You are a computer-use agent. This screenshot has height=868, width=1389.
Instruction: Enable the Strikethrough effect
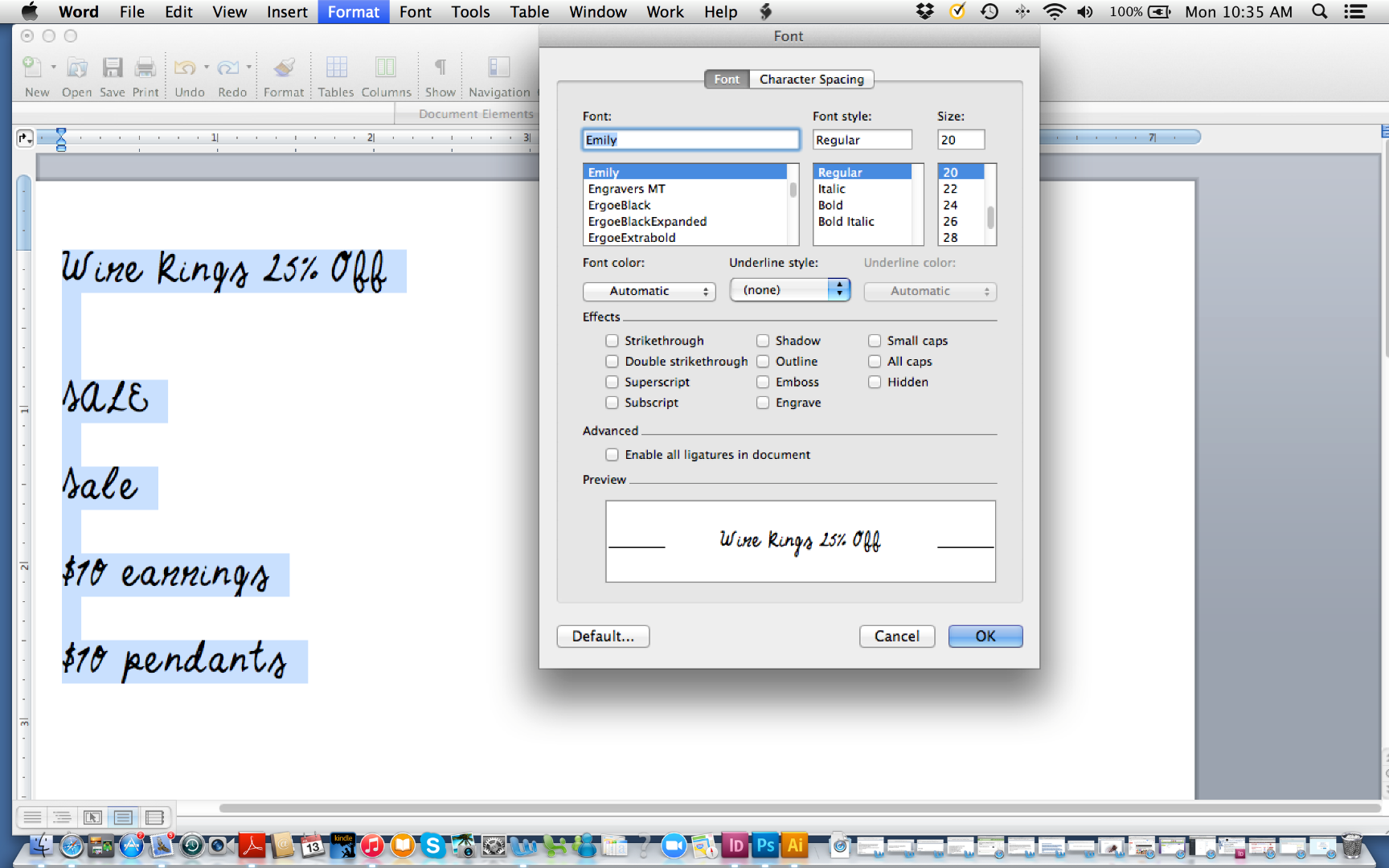pyautogui.click(x=612, y=341)
